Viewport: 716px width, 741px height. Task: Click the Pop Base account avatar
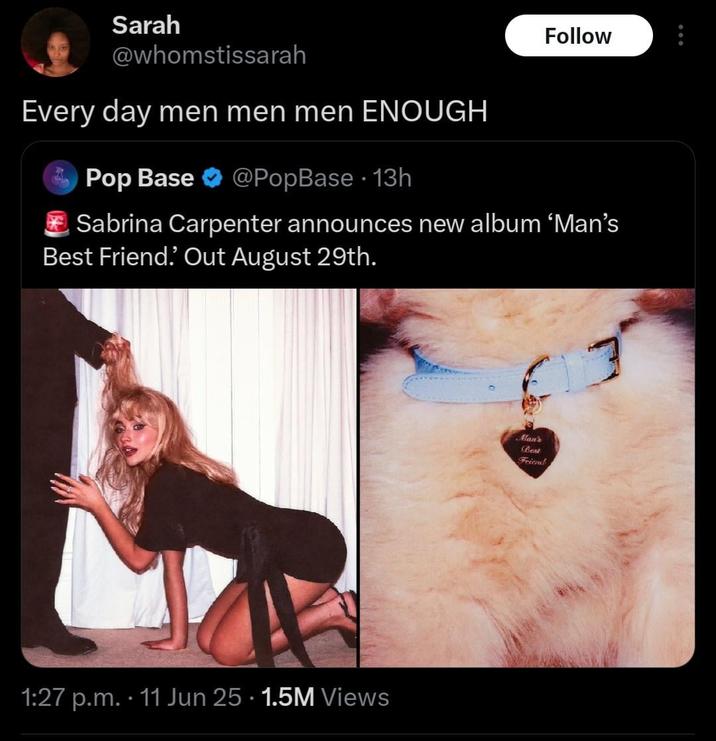tap(60, 178)
